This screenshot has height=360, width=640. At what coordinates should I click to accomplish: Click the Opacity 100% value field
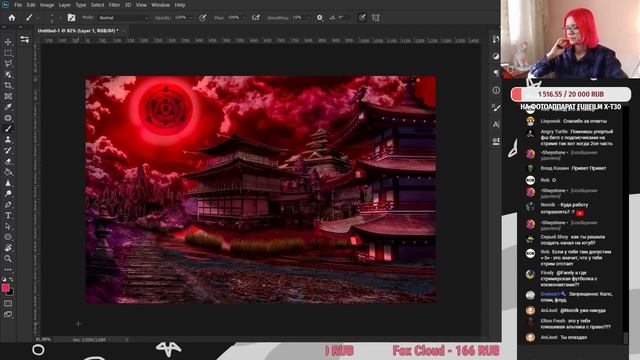(180, 18)
